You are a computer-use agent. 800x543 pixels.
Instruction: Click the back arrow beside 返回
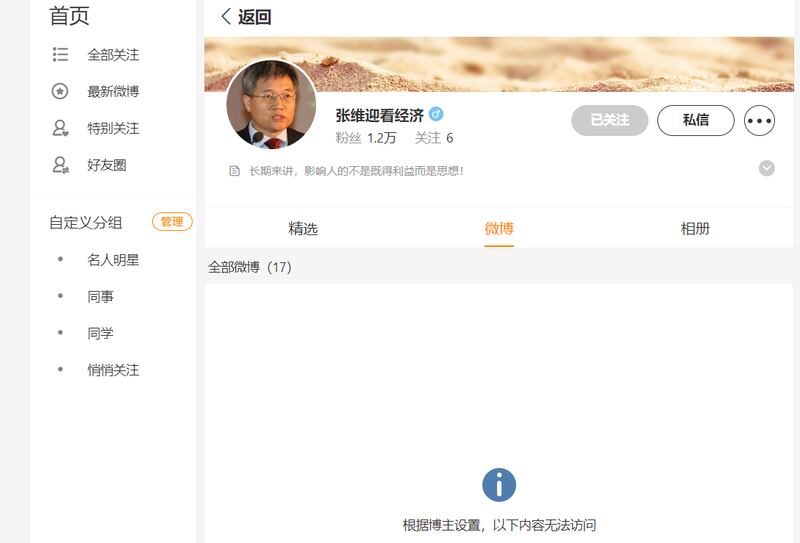tap(226, 17)
